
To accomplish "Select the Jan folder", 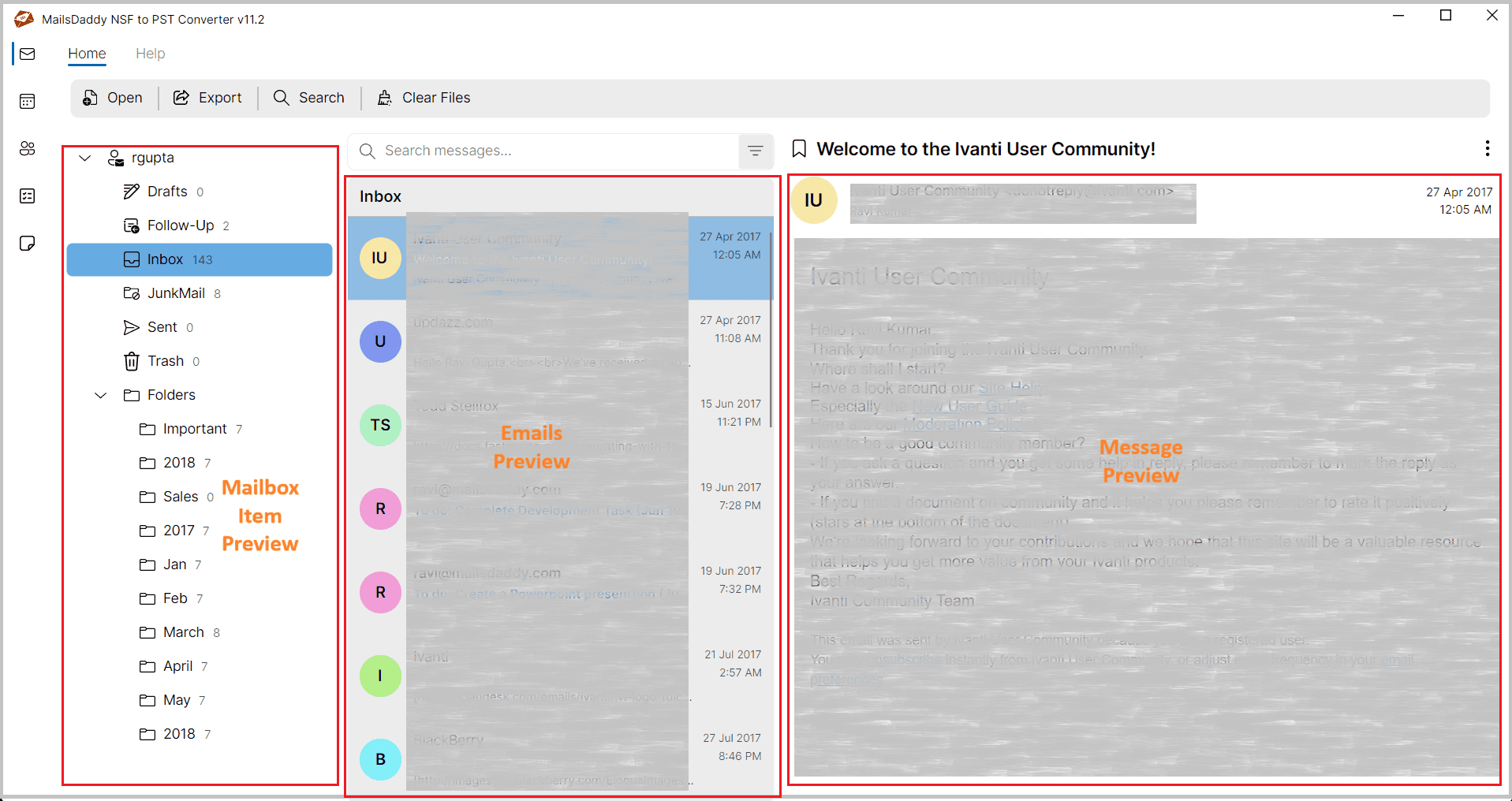I will click(200, 564).
